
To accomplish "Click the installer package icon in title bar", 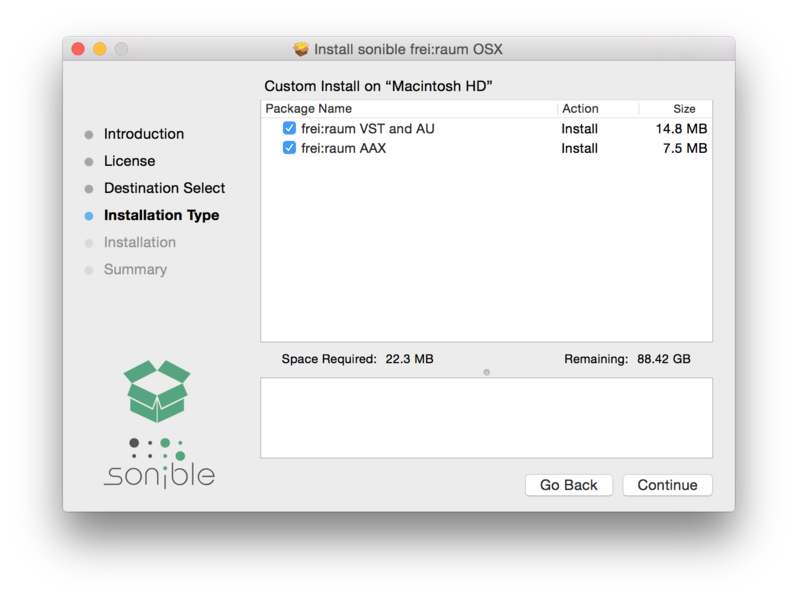I will 301,49.
